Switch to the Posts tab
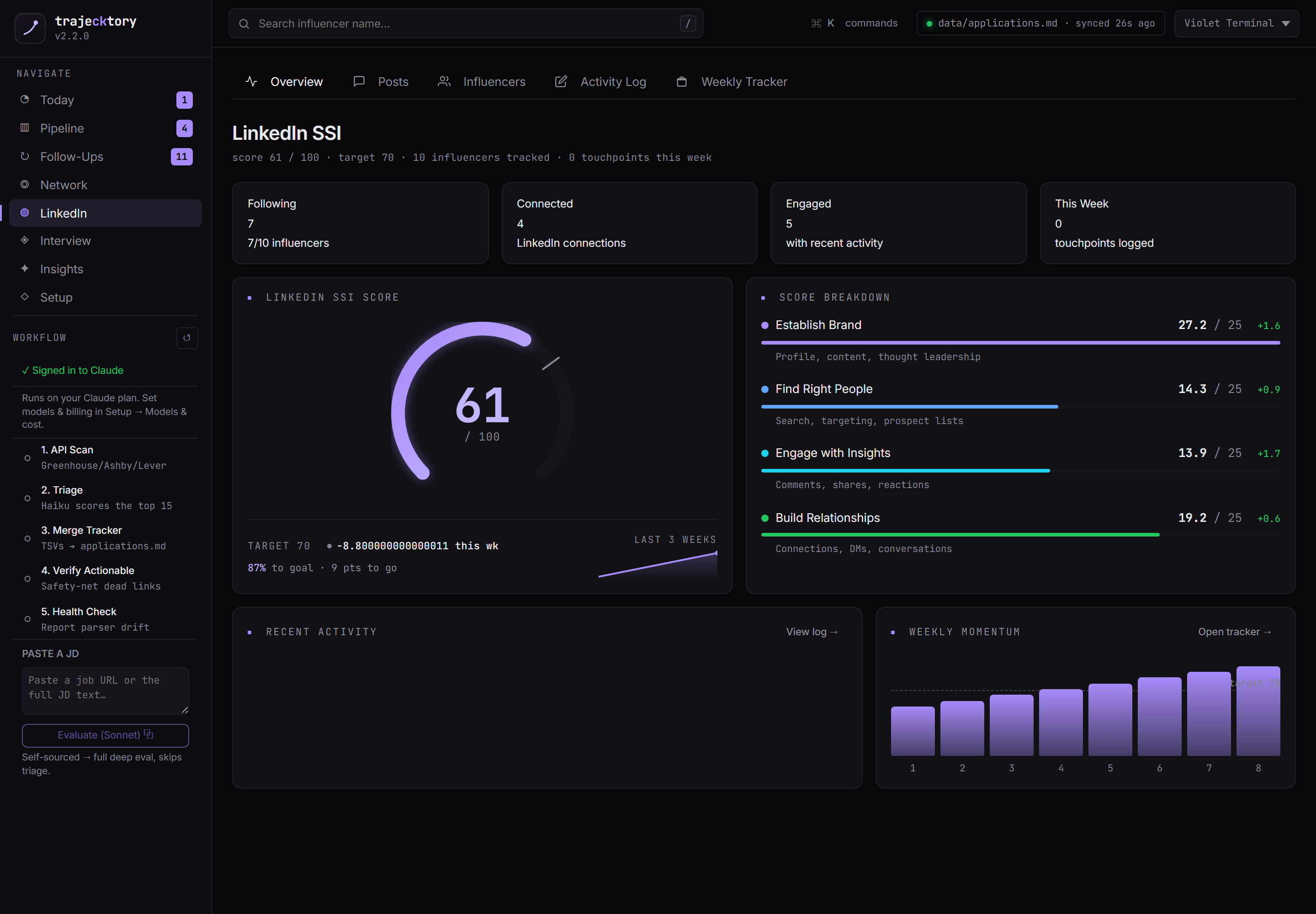Image resolution: width=1316 pixels, height=914 pixels. pos(381,82)
